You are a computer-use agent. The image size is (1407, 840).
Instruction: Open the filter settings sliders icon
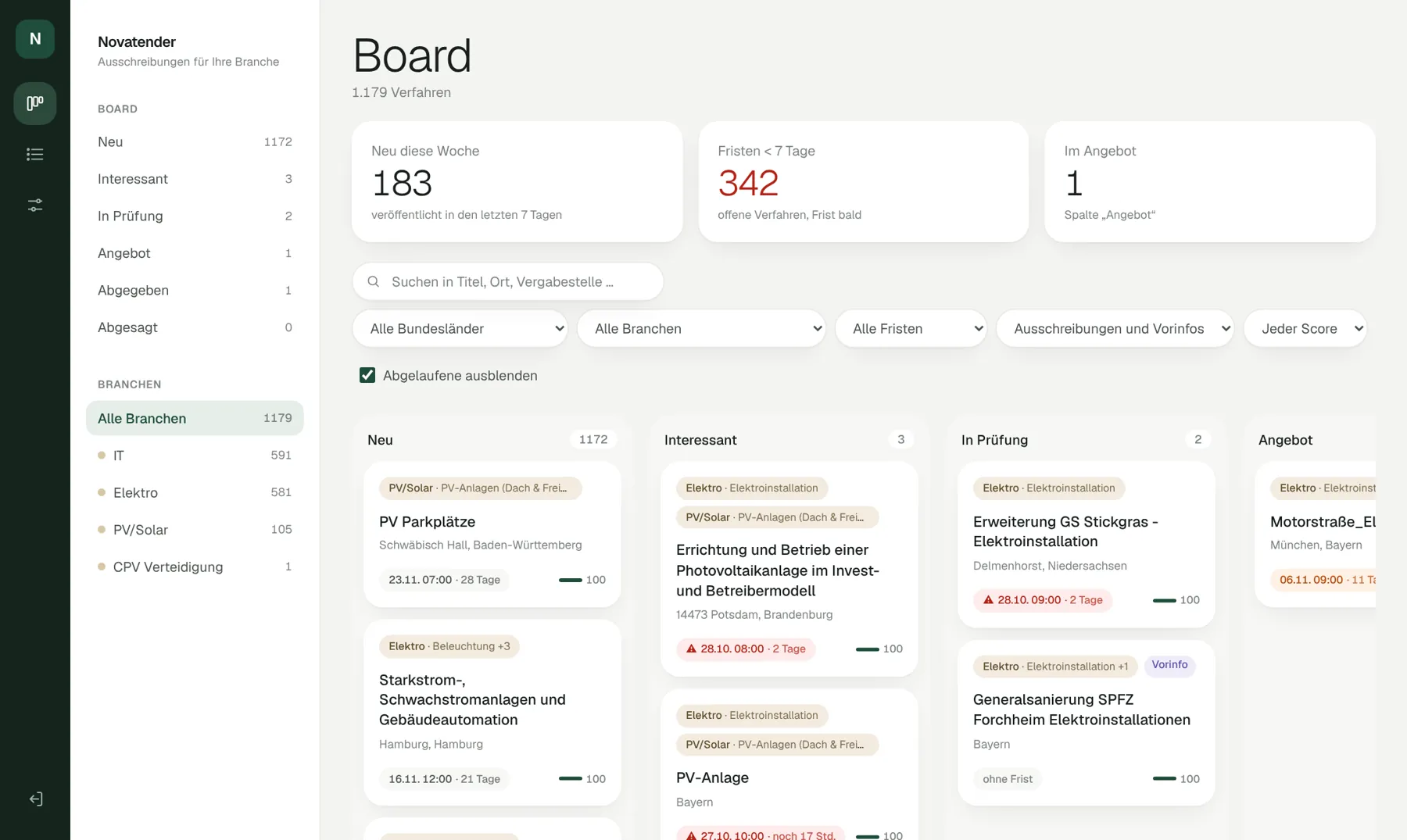(35, 206)
